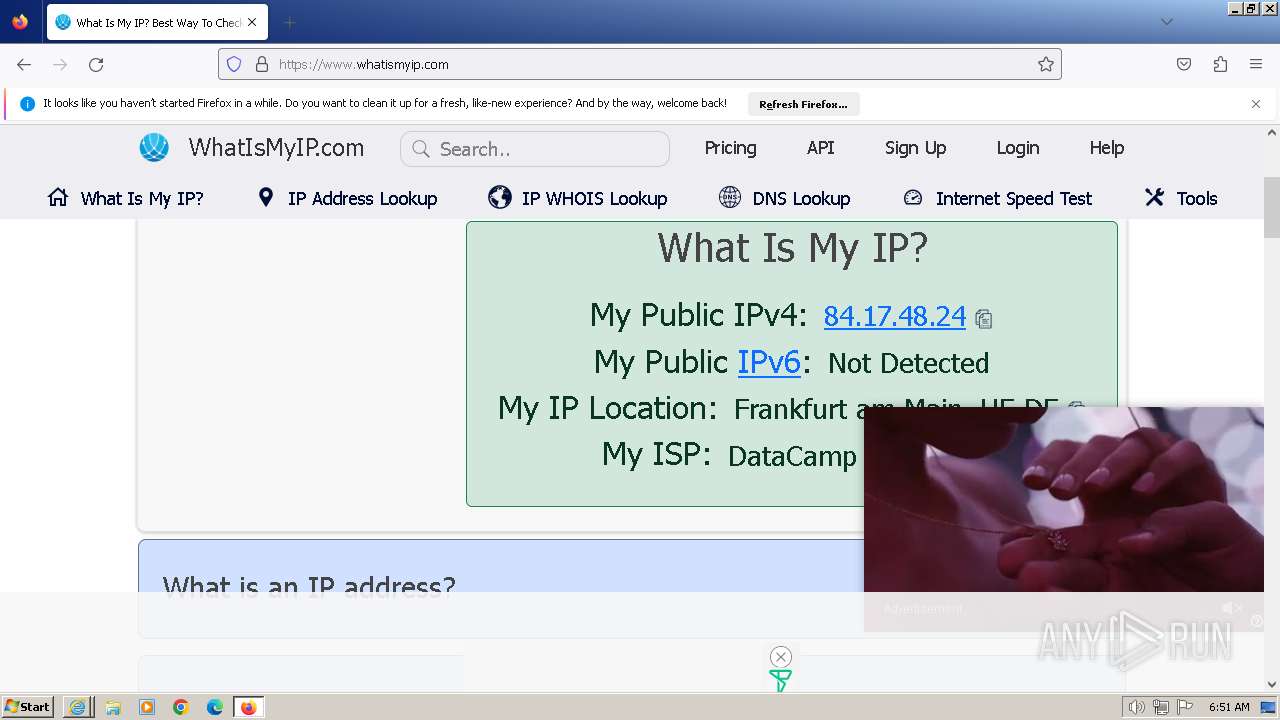
Task: Open Windows Media Player taskbar icon
Action: click(147, 707)
